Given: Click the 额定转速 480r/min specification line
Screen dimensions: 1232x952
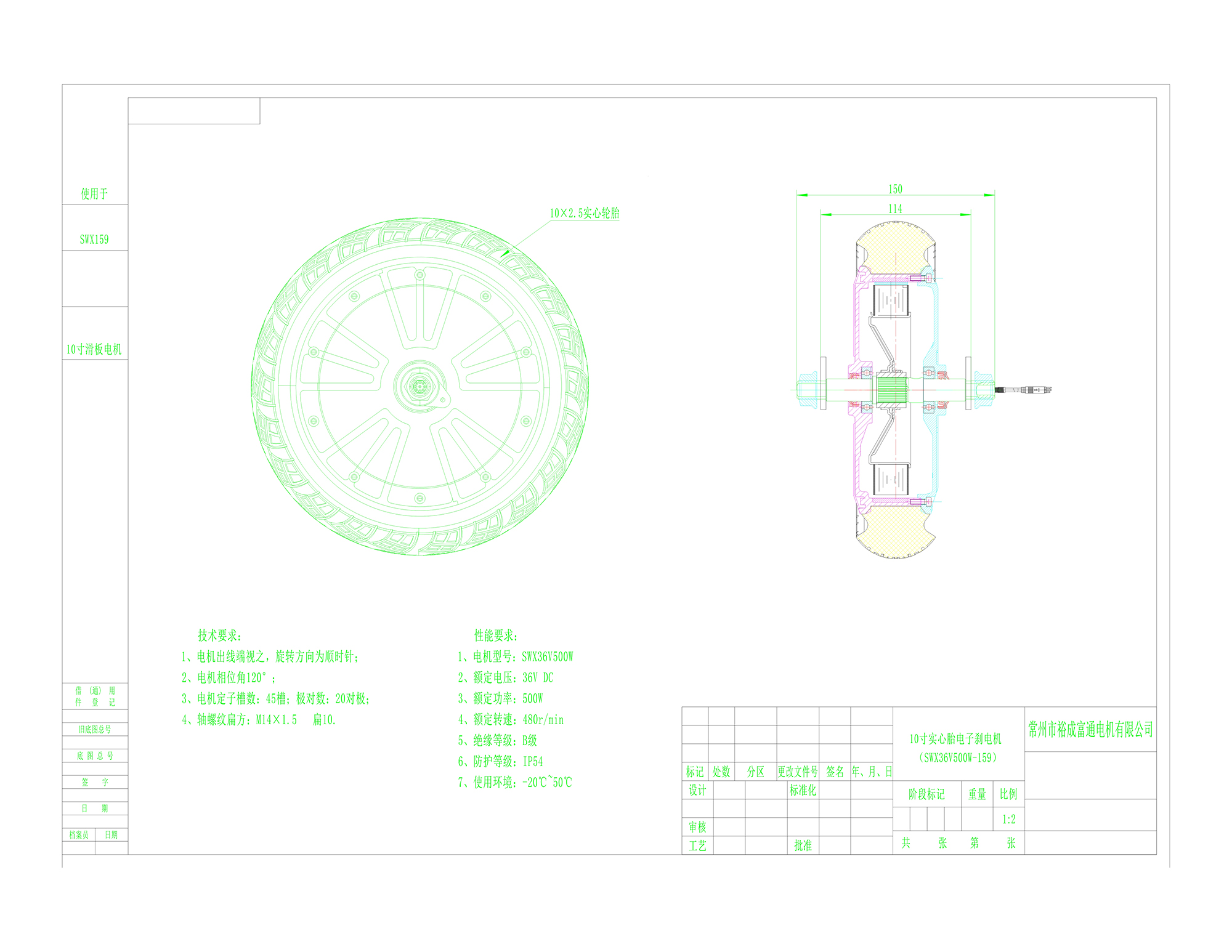Looking at the screenshot, I should click(511, 719).
